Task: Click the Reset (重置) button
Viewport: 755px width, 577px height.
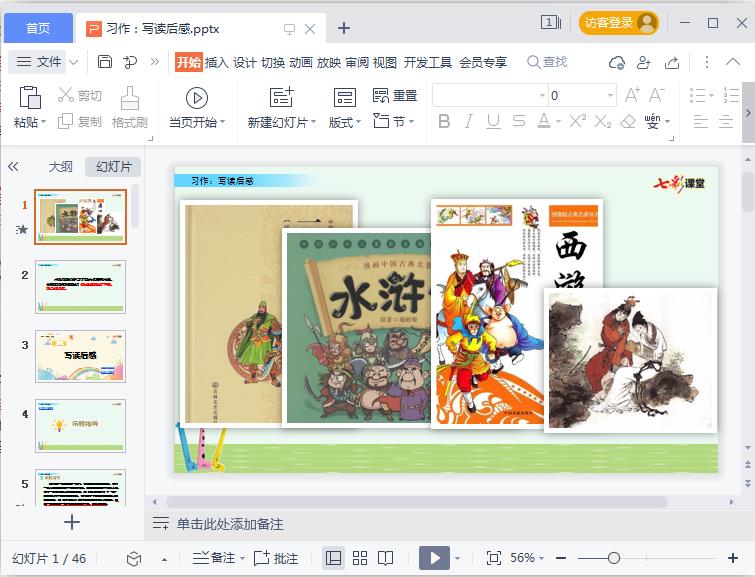Action: pos(395,95)
